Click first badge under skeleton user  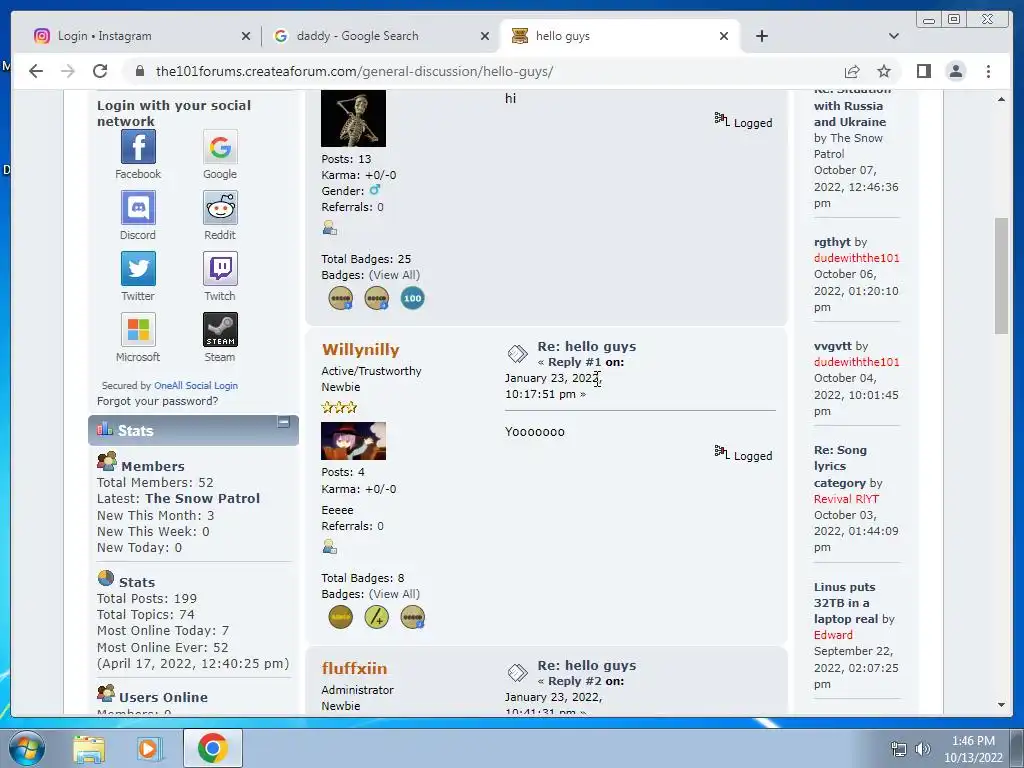[340, 298]
